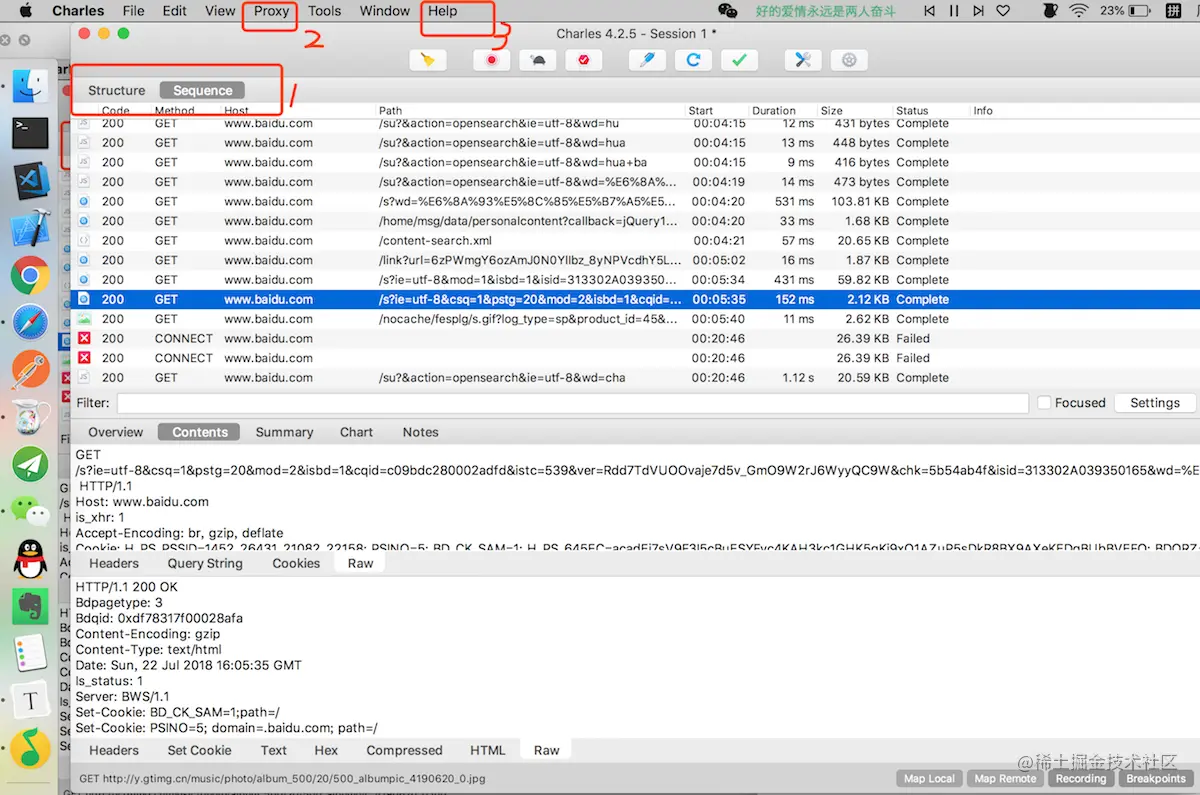
Task: Show request Cookies tab
Action: [296, 563]
